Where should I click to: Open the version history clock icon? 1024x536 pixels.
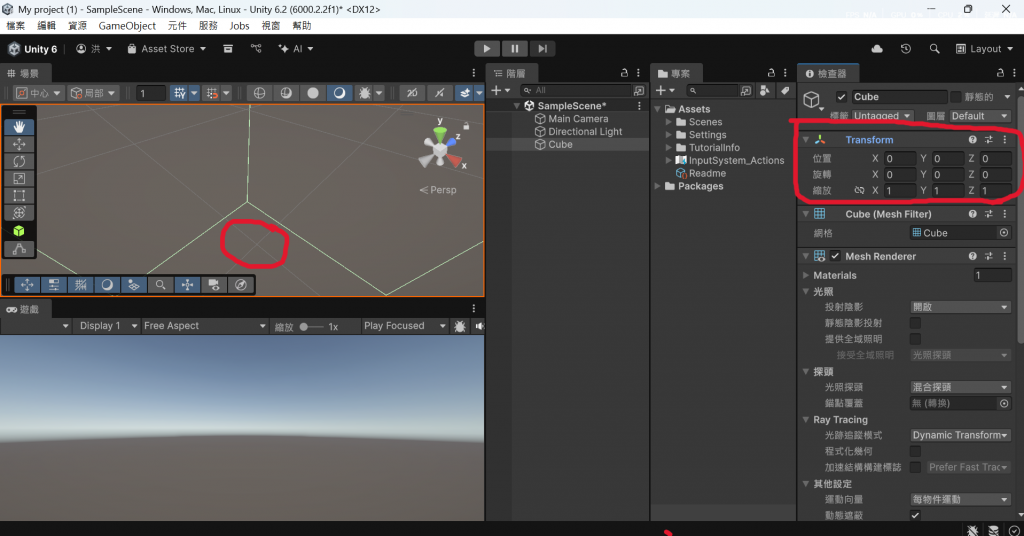pyautogui.click(x=906, y=49)
